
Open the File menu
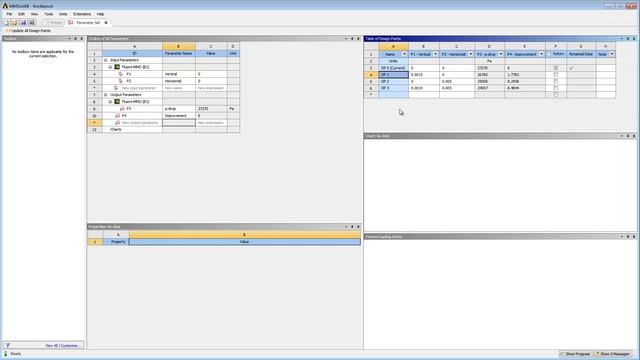[9, 14]
